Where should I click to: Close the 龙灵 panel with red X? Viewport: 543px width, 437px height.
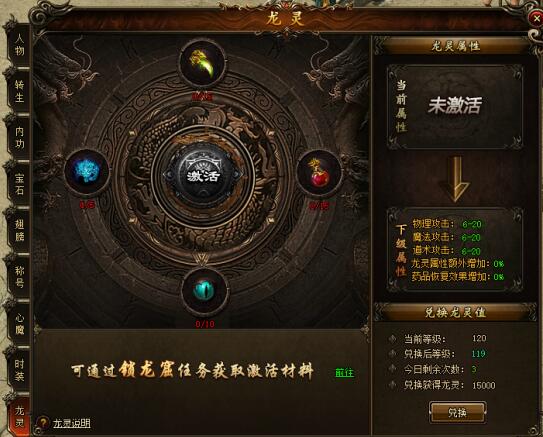[536, 19]
